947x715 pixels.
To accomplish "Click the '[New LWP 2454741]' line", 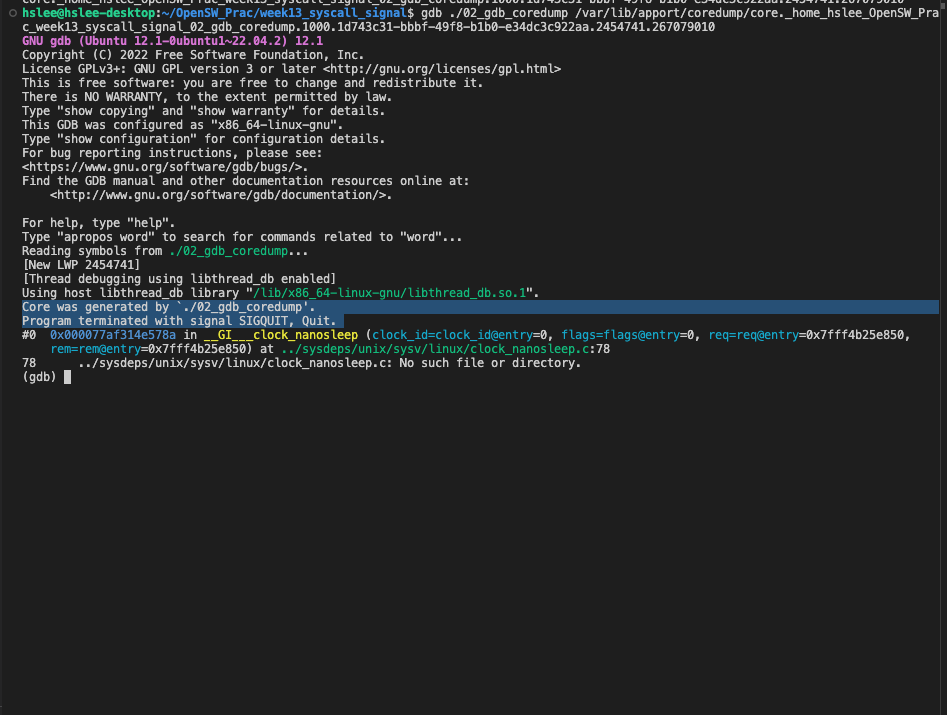I will coord(81,265).
